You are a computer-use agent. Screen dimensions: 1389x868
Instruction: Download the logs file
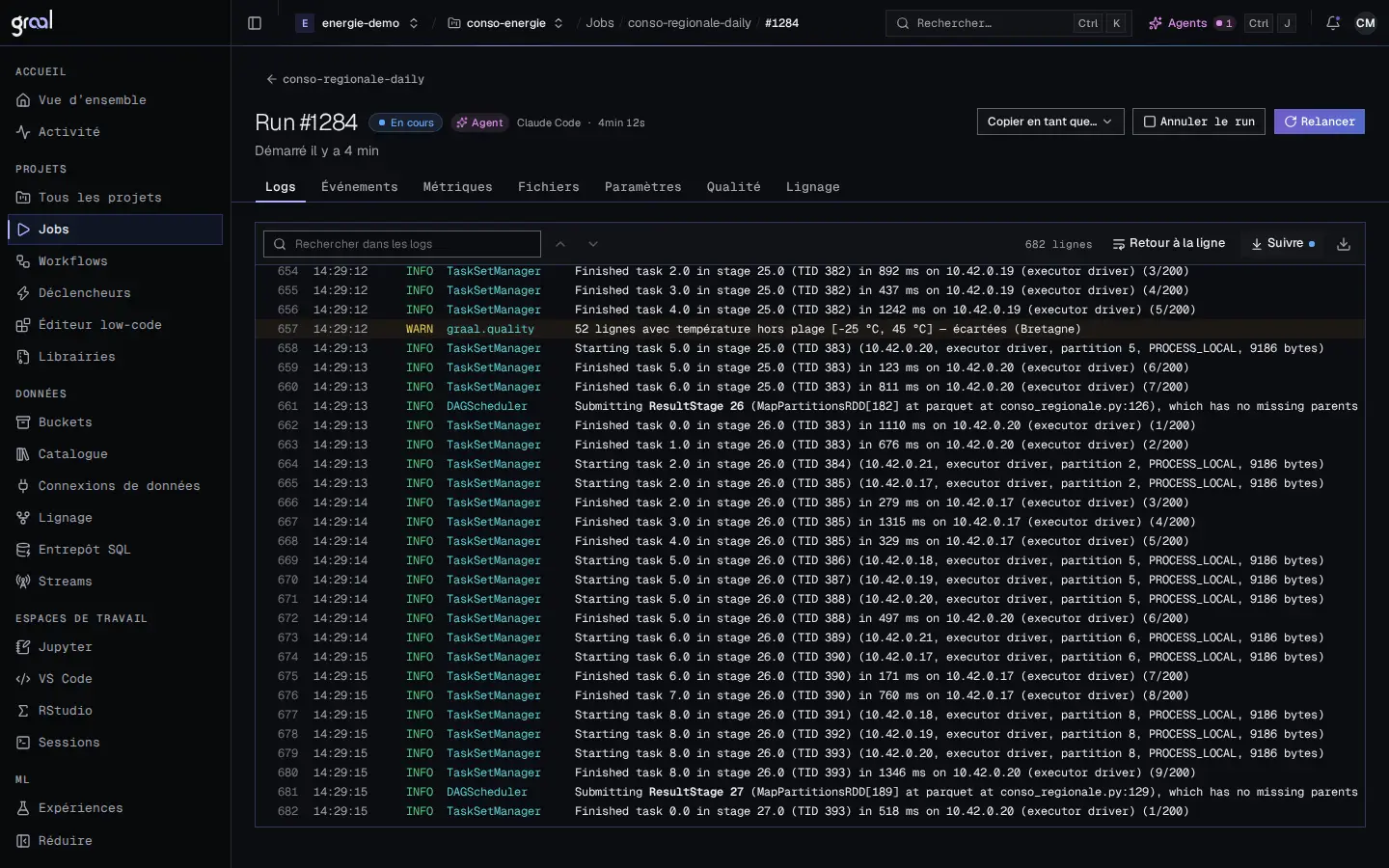(x=1344, y=244)
